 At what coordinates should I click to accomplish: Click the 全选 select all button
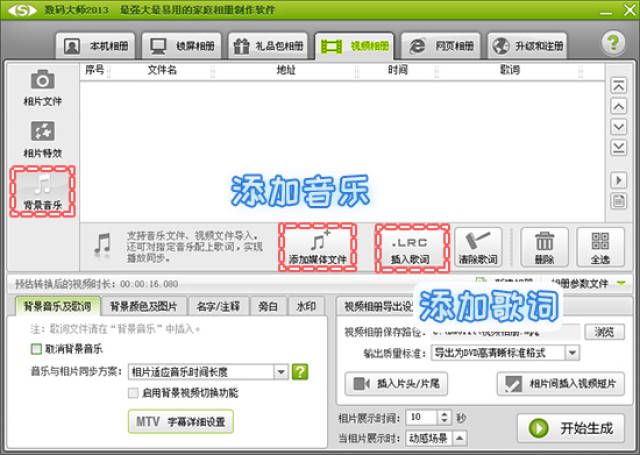click(x=600, y=247)
